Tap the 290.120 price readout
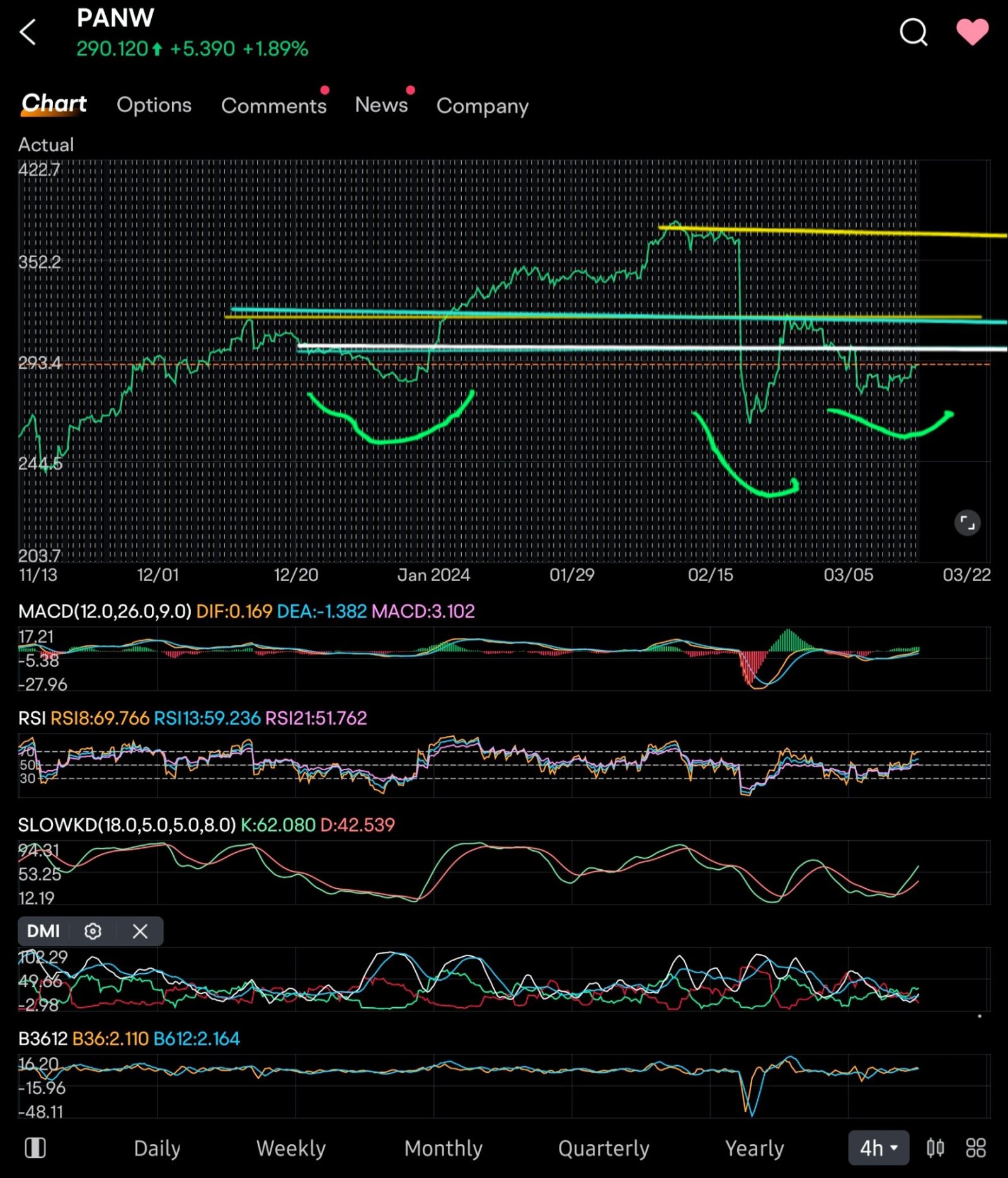The image size is (1008, 1178). coord(112,49)
